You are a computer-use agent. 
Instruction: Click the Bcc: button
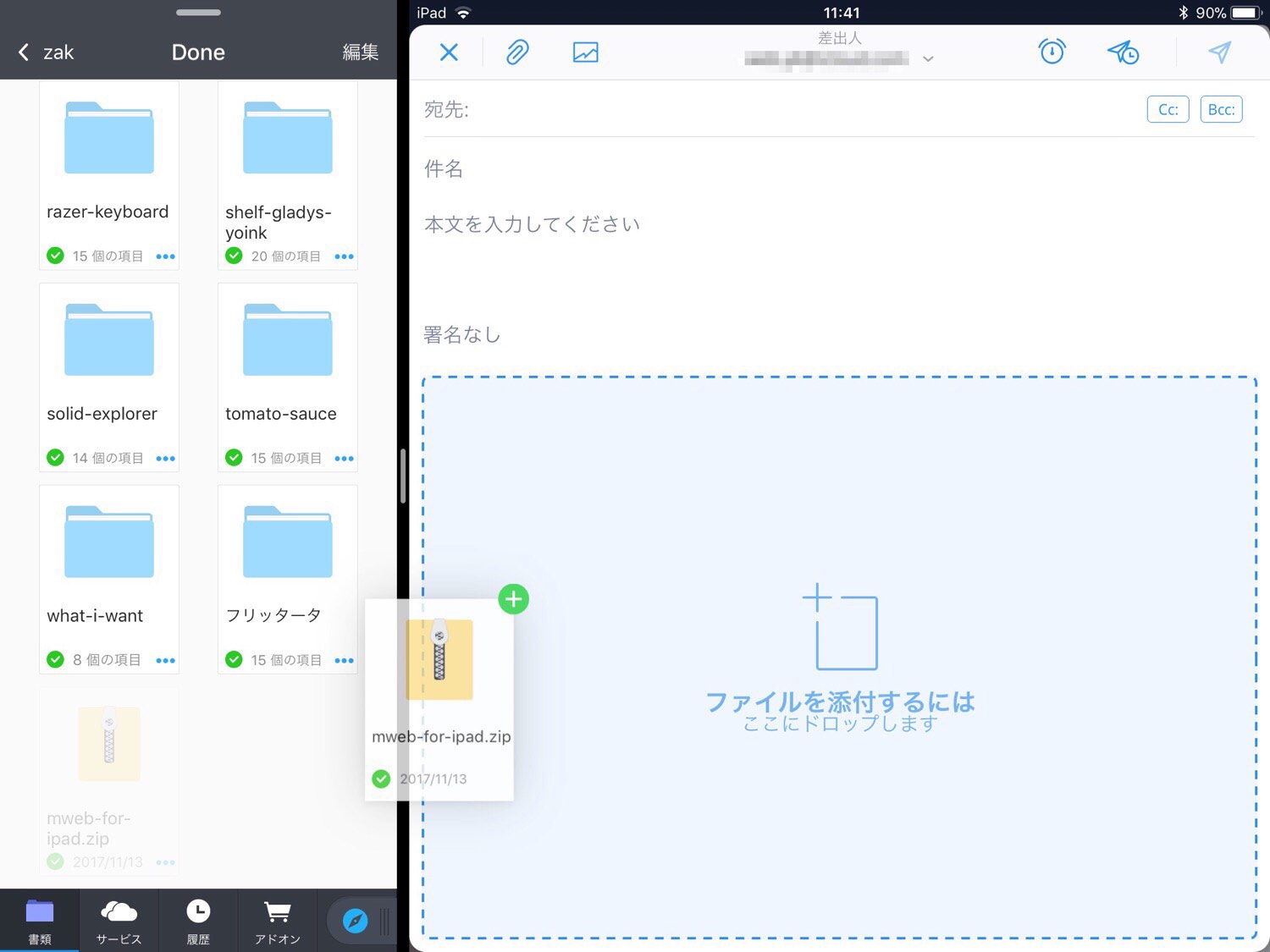1221,109
